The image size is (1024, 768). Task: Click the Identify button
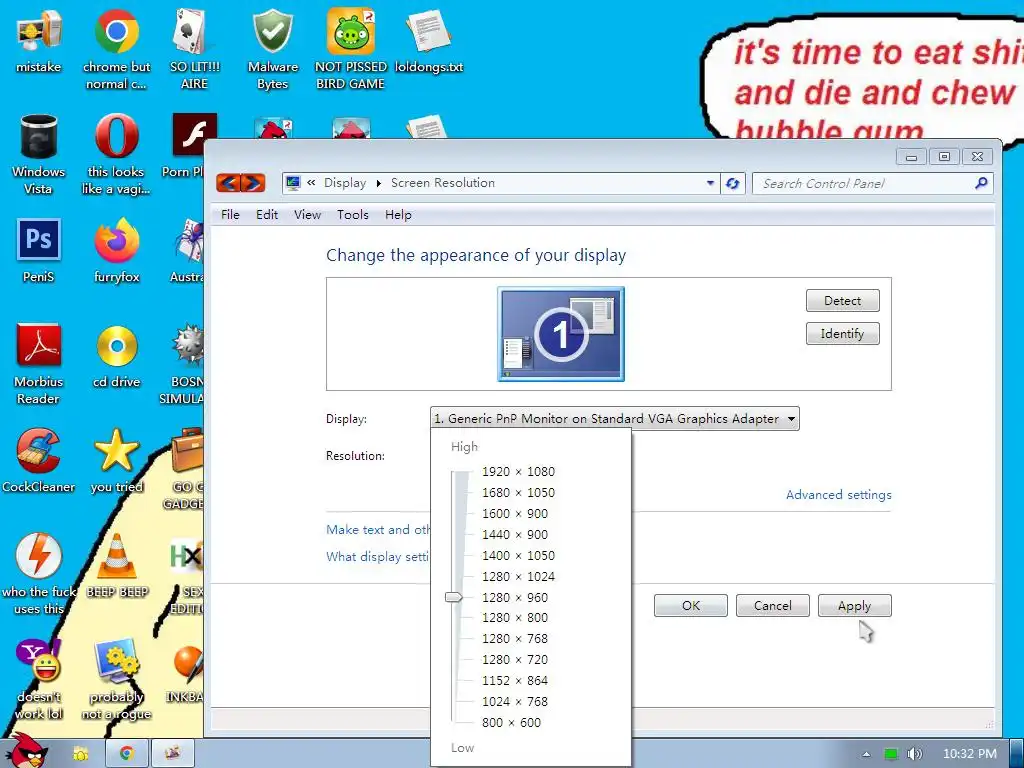coord(842,334)
